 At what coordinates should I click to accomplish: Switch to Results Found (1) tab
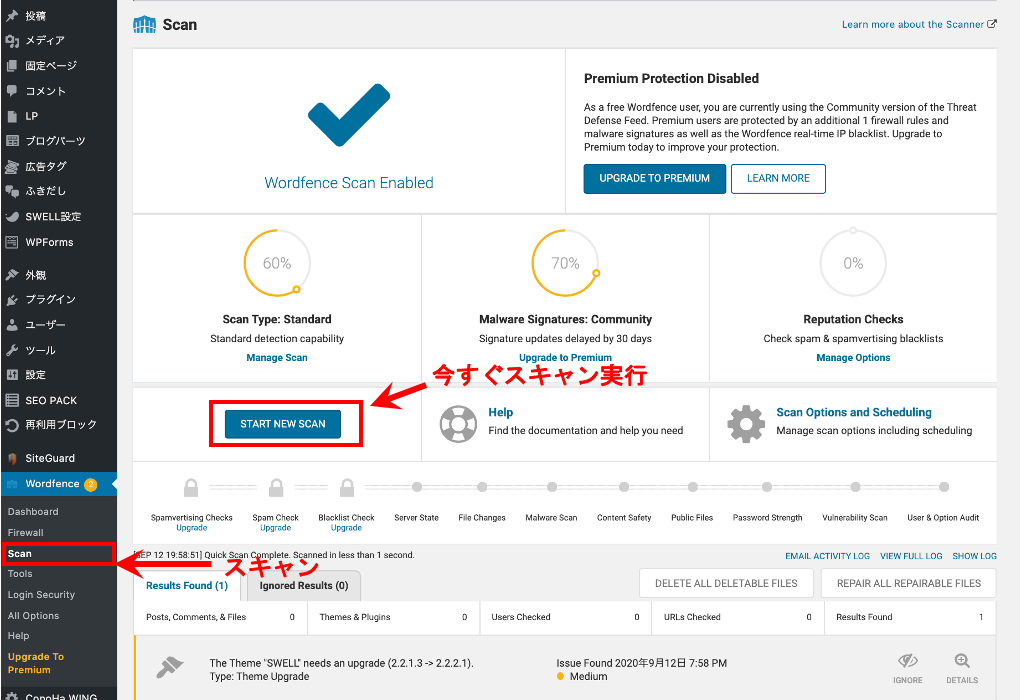tap(187, 586)
